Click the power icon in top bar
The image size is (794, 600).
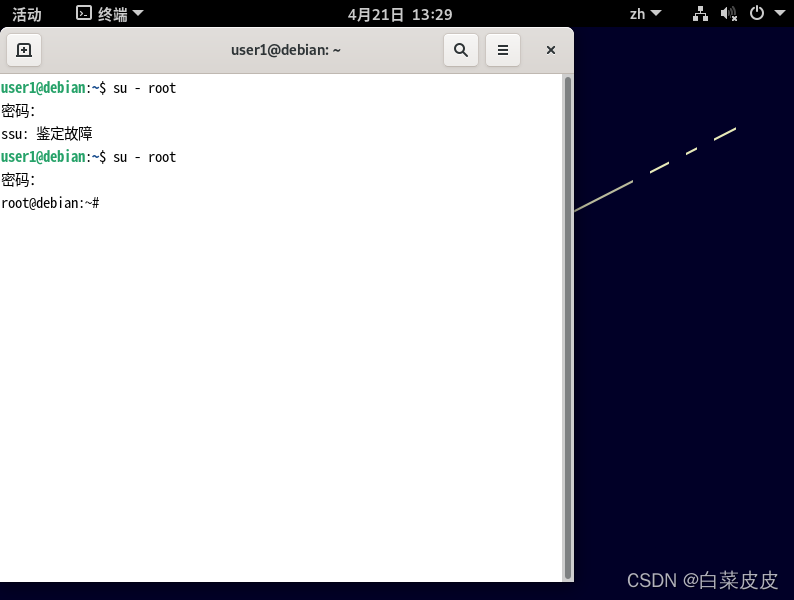[x=757, y=13]
